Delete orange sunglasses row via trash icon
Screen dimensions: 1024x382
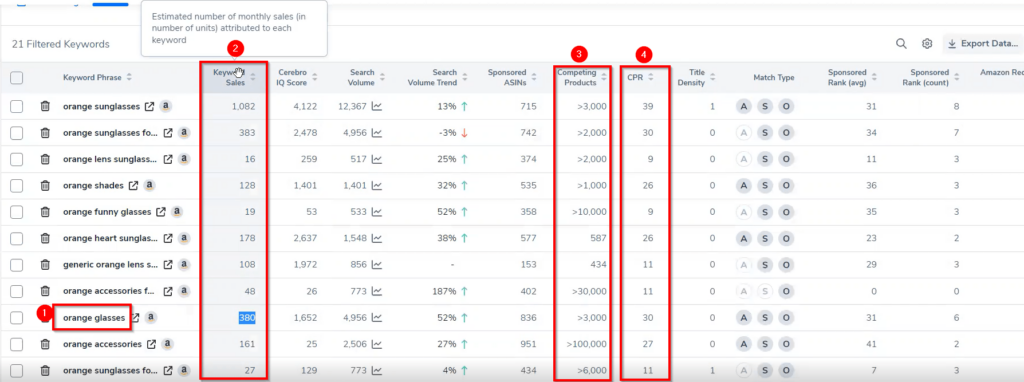pos(45,106)
